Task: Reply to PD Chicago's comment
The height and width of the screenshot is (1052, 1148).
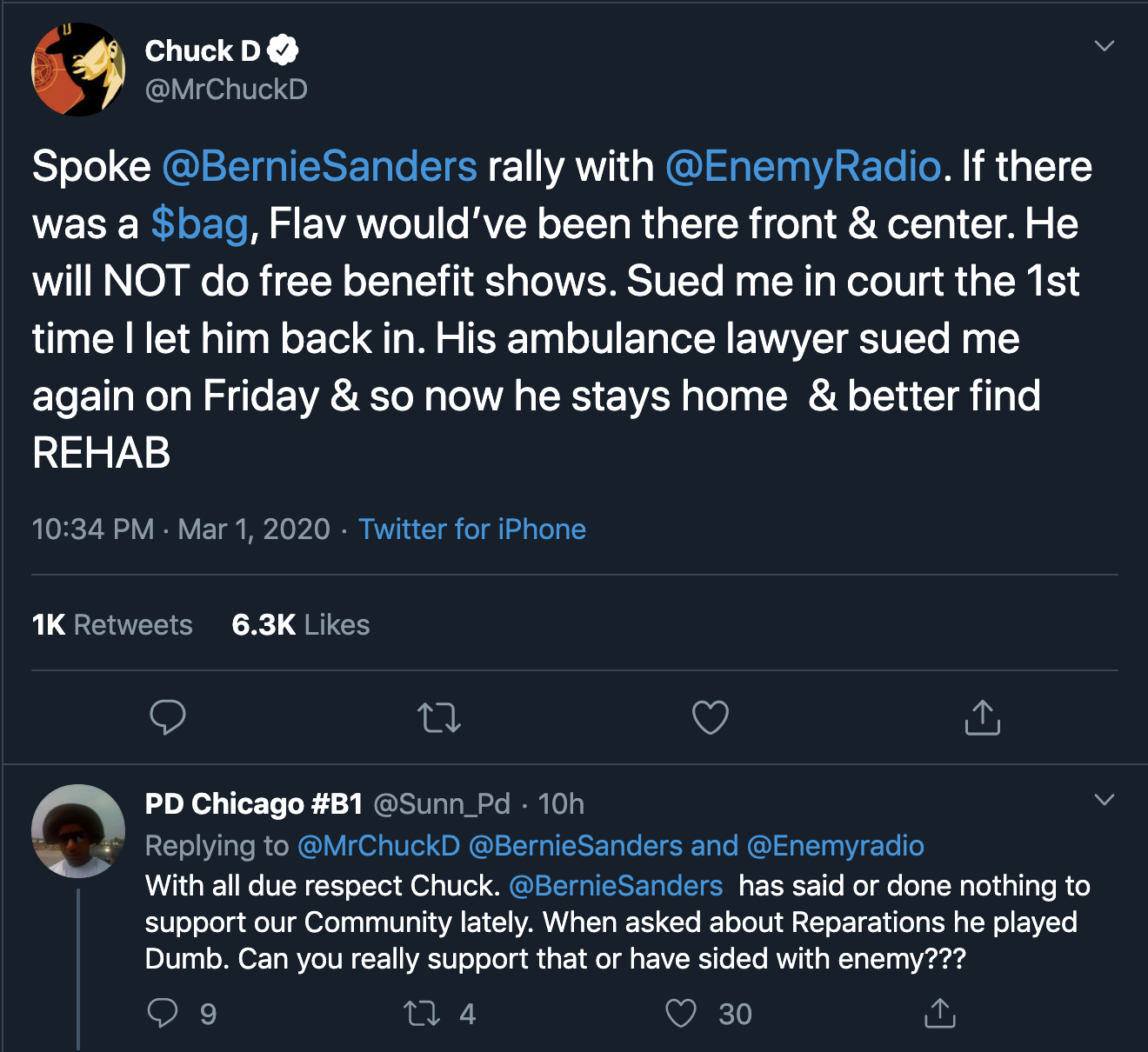Action: click(163, 1013)
